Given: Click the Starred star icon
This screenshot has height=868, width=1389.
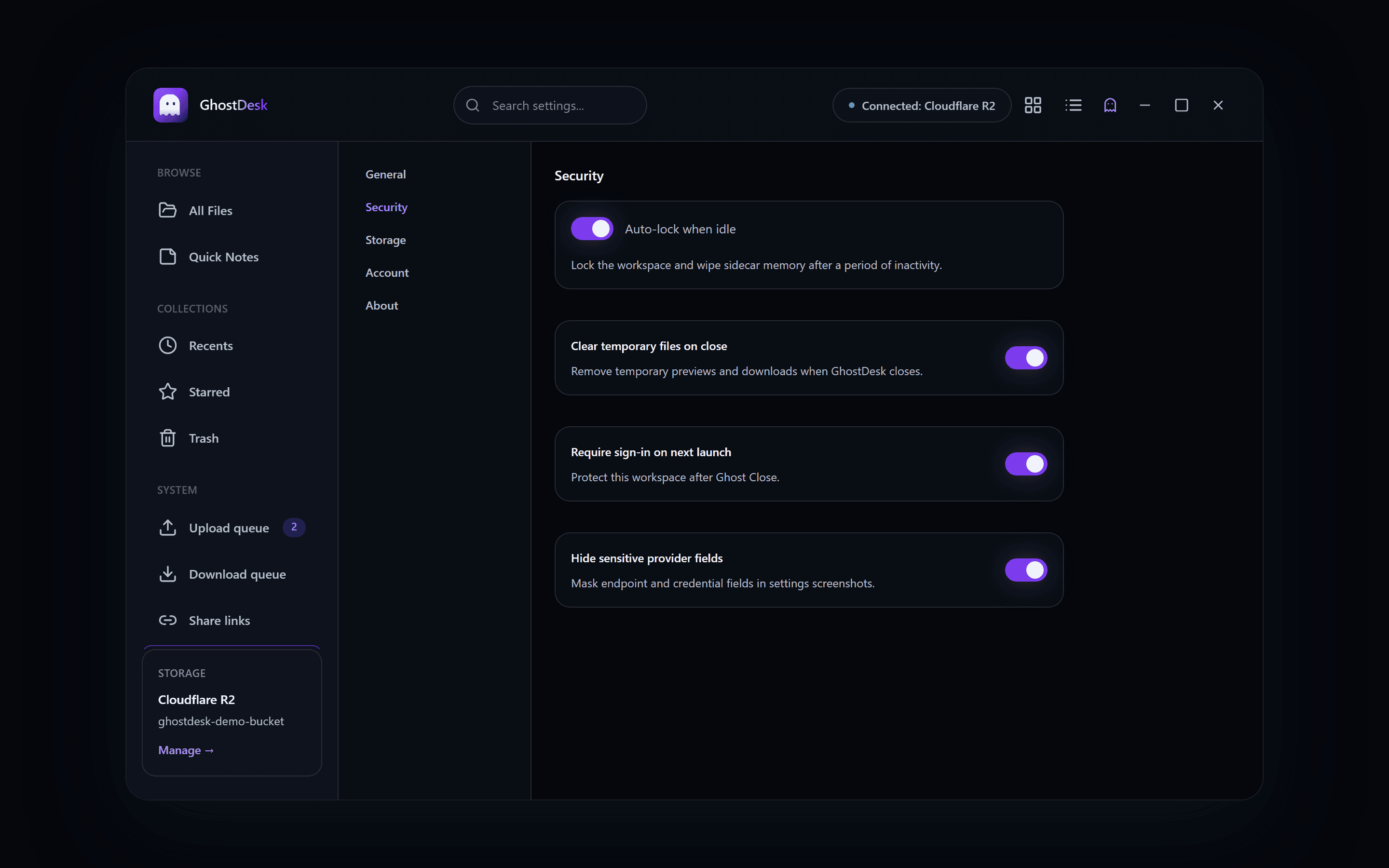Looking at the screenshot, I should (168, 392).
